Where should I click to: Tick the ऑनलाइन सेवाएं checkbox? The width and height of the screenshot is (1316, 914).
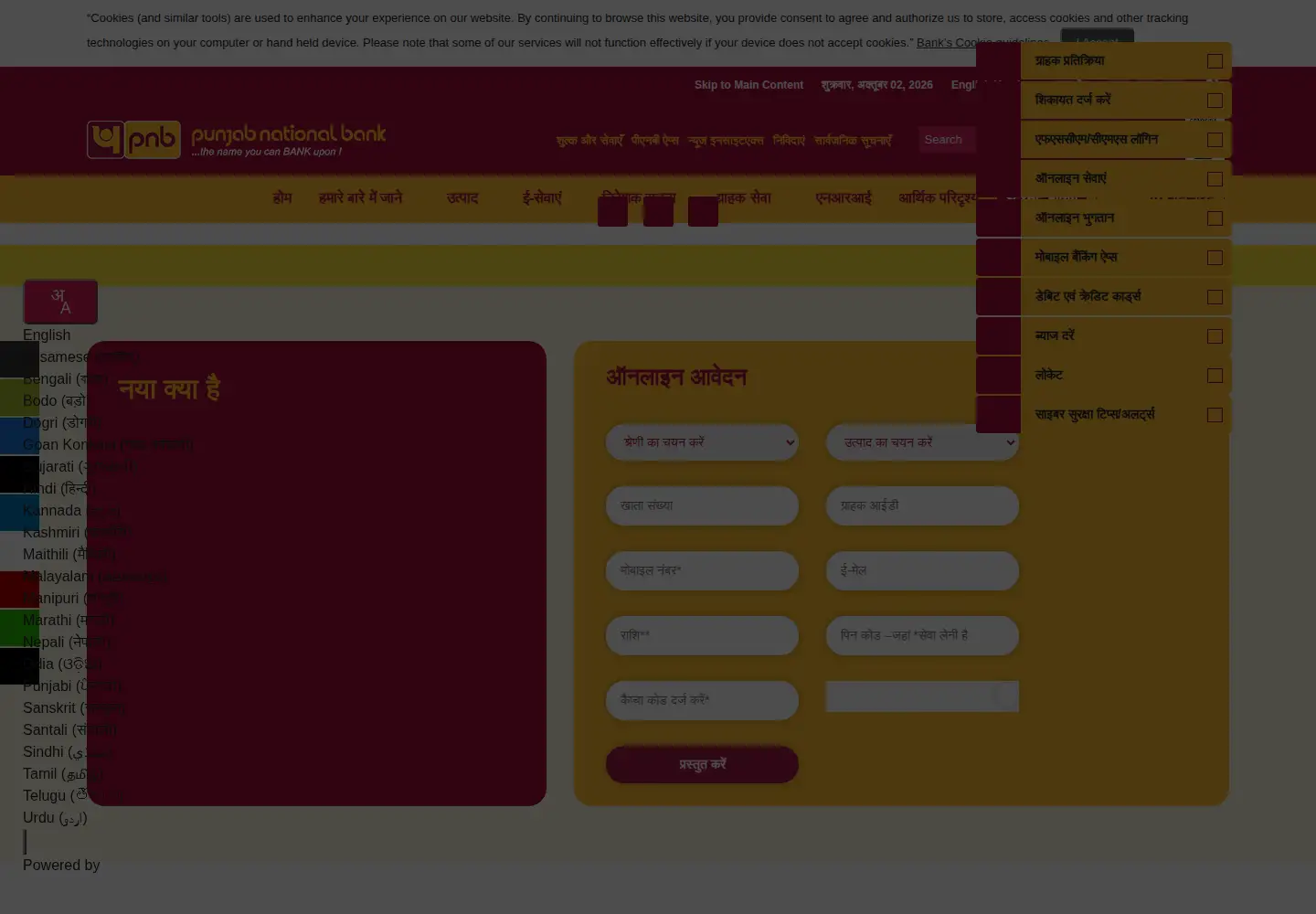coord(1215,179)
